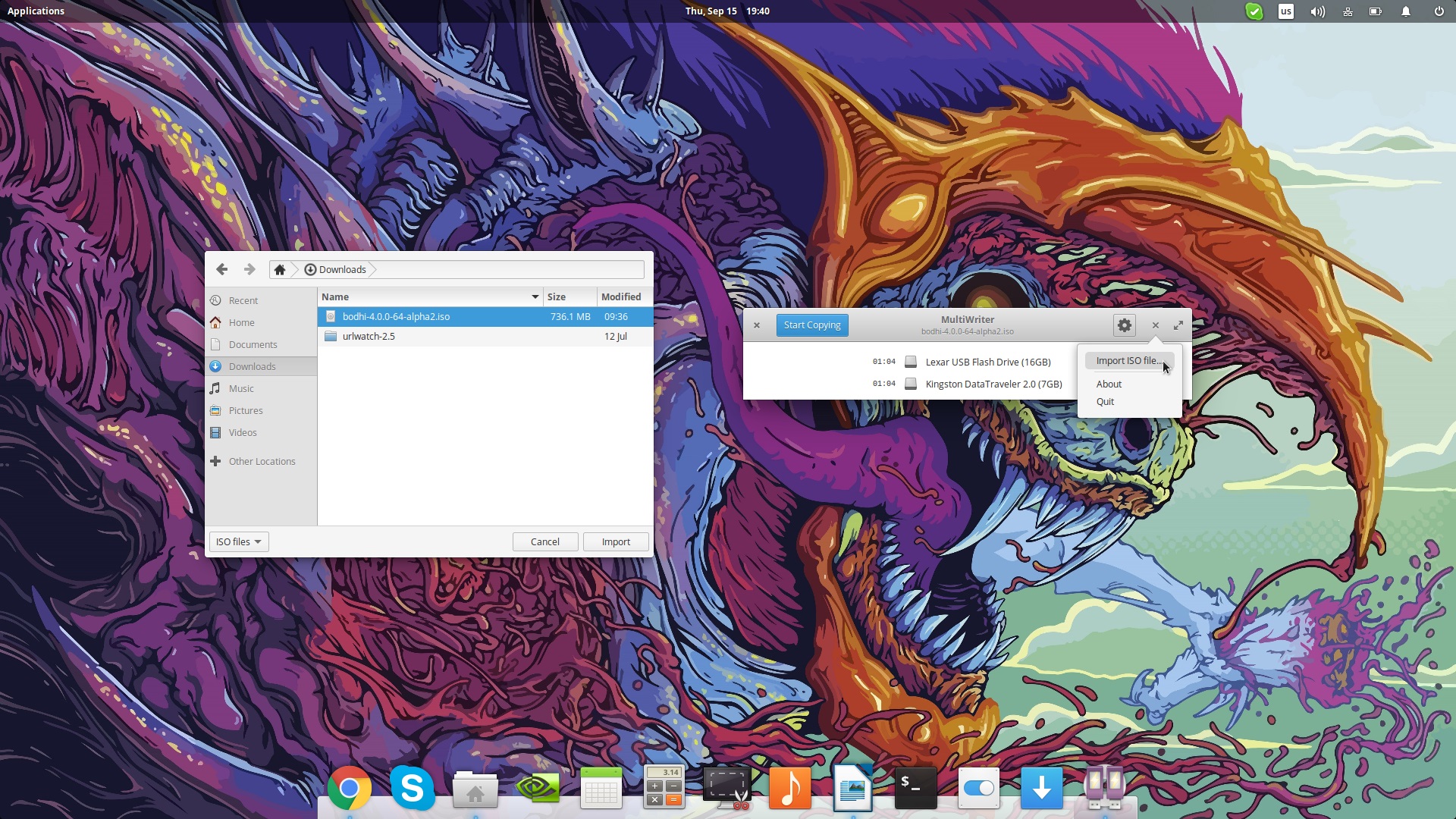The width and height of the screenshot is (1456, 819).
Task: Click the Import button
Action: pyautogui.click(x=616, y=541)
